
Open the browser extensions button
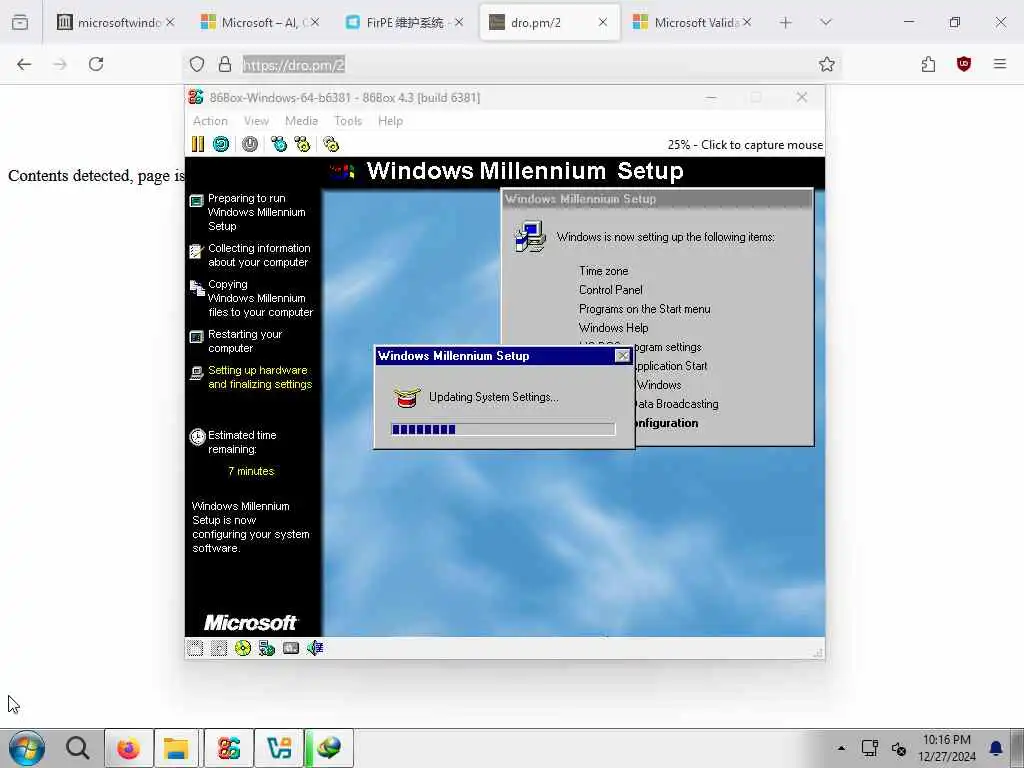928,64
